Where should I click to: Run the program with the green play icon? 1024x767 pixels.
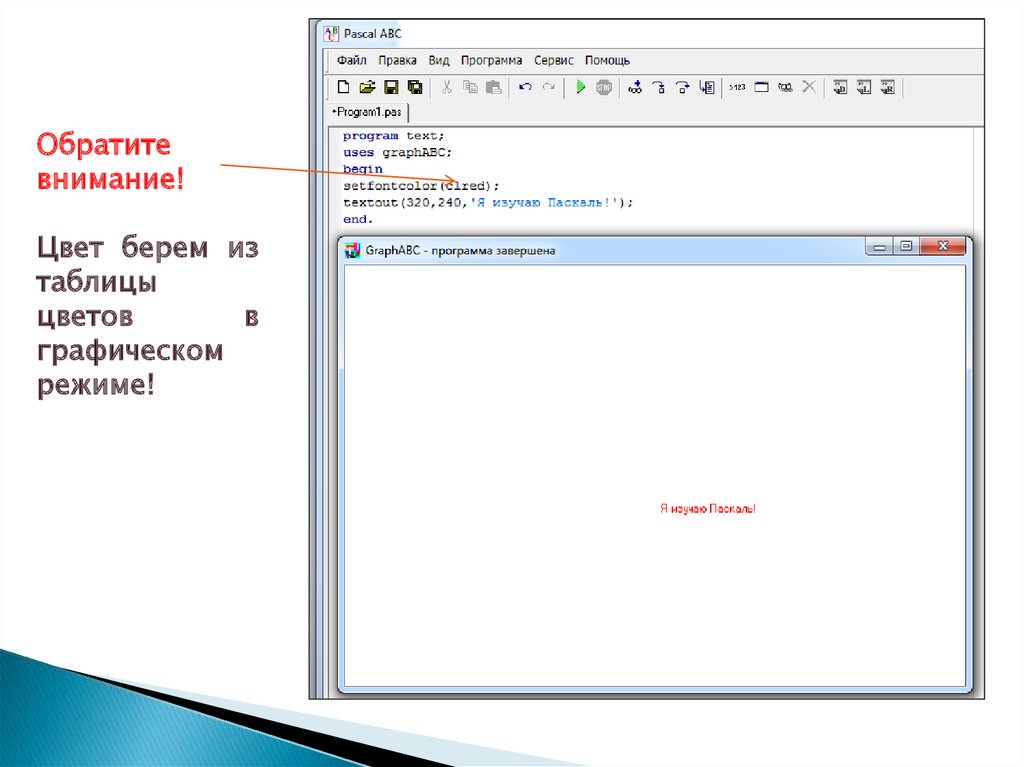pos(581,87)
